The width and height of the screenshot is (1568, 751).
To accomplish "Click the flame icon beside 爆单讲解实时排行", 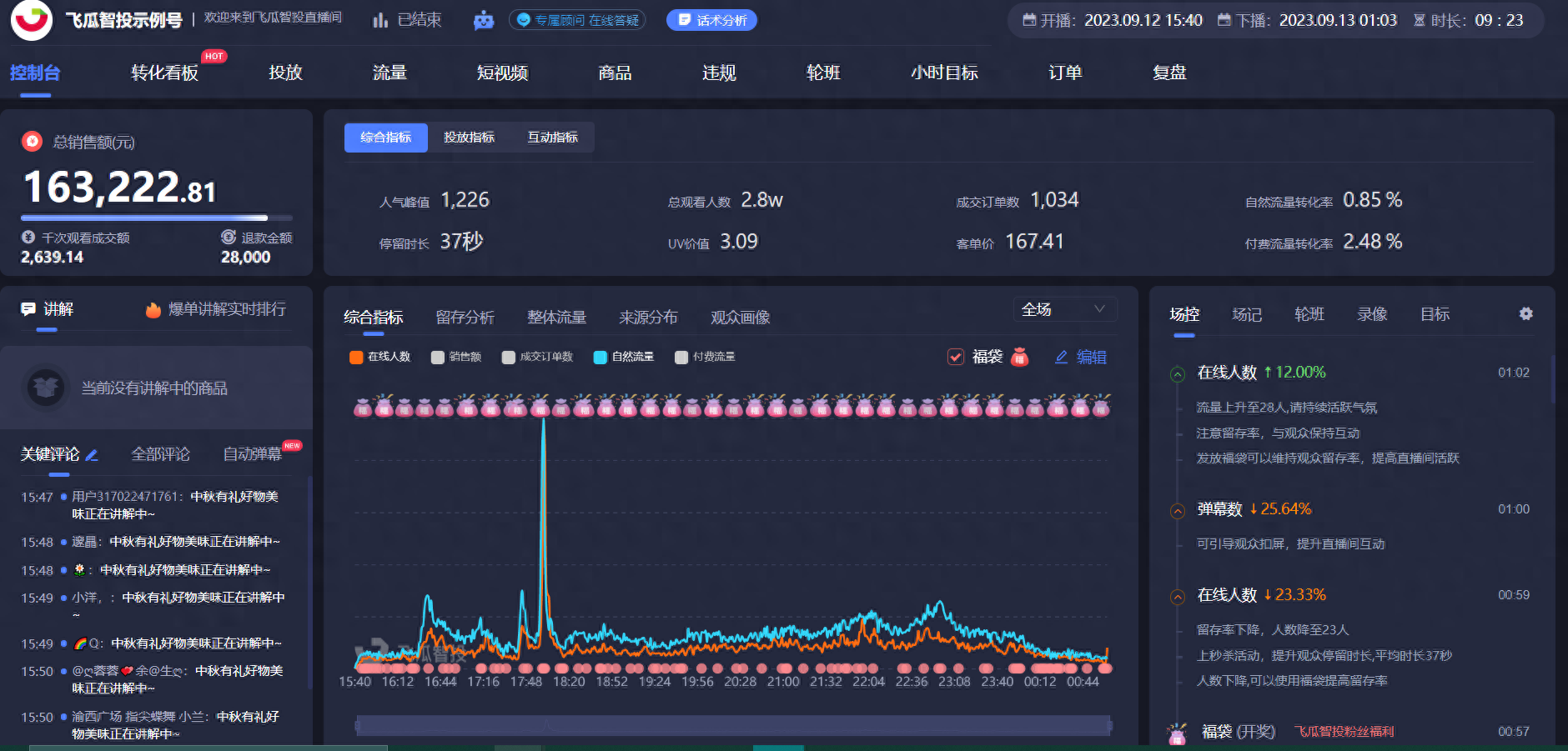I will point(153,310).
